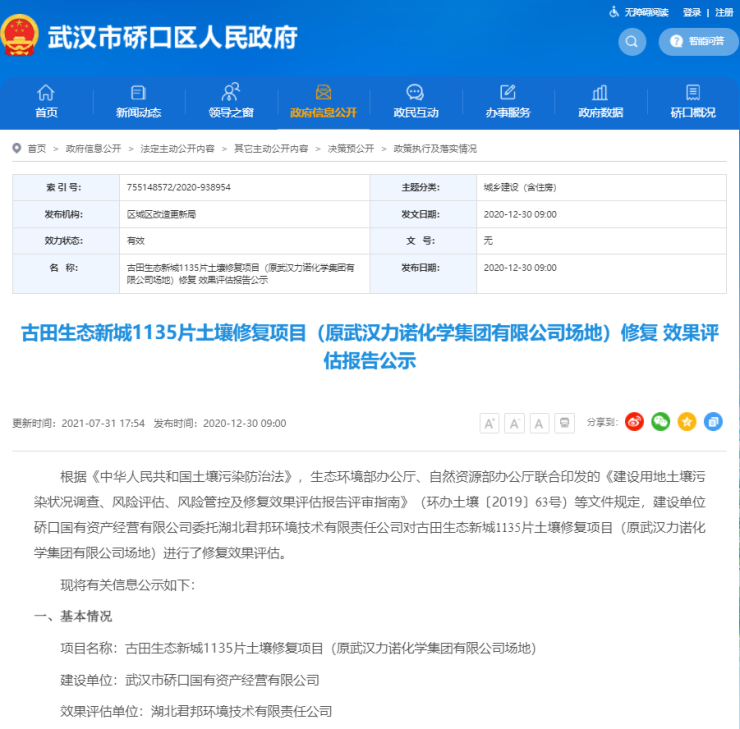Image resolution: width=740 pixels, height=729 pixels.
Task: Go to 首页 nav home icon
Action: tap(46, 92)
